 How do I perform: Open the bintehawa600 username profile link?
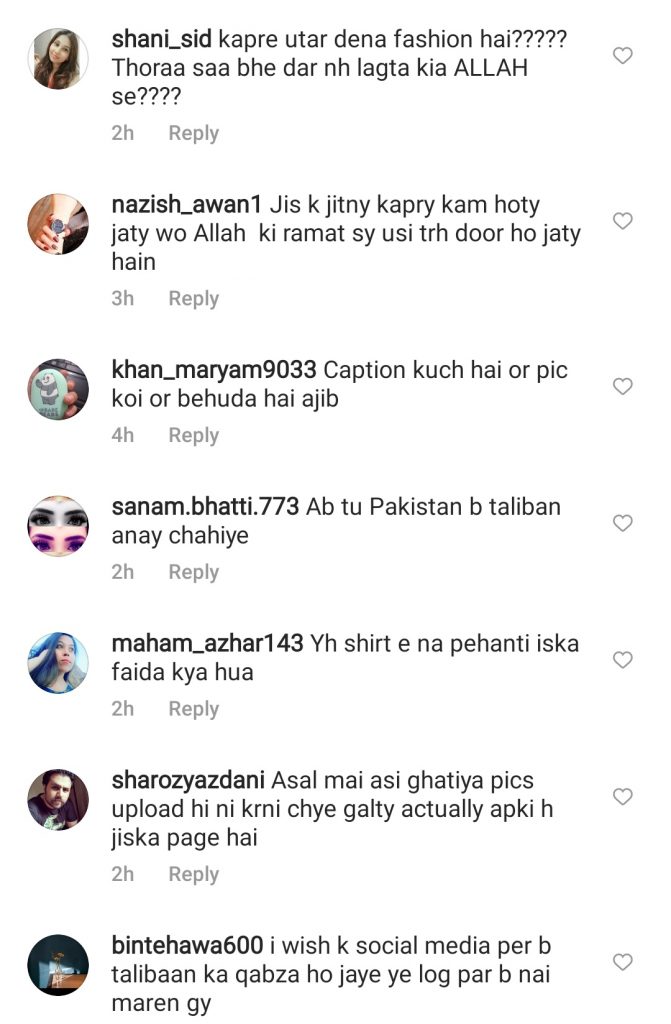tap(188, 945)
